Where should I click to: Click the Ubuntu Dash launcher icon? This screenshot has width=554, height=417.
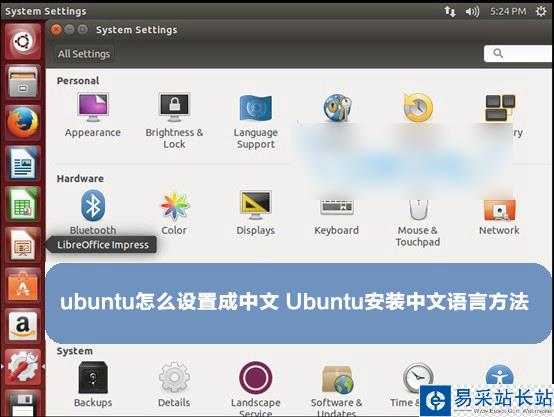[x=23, y=41]
